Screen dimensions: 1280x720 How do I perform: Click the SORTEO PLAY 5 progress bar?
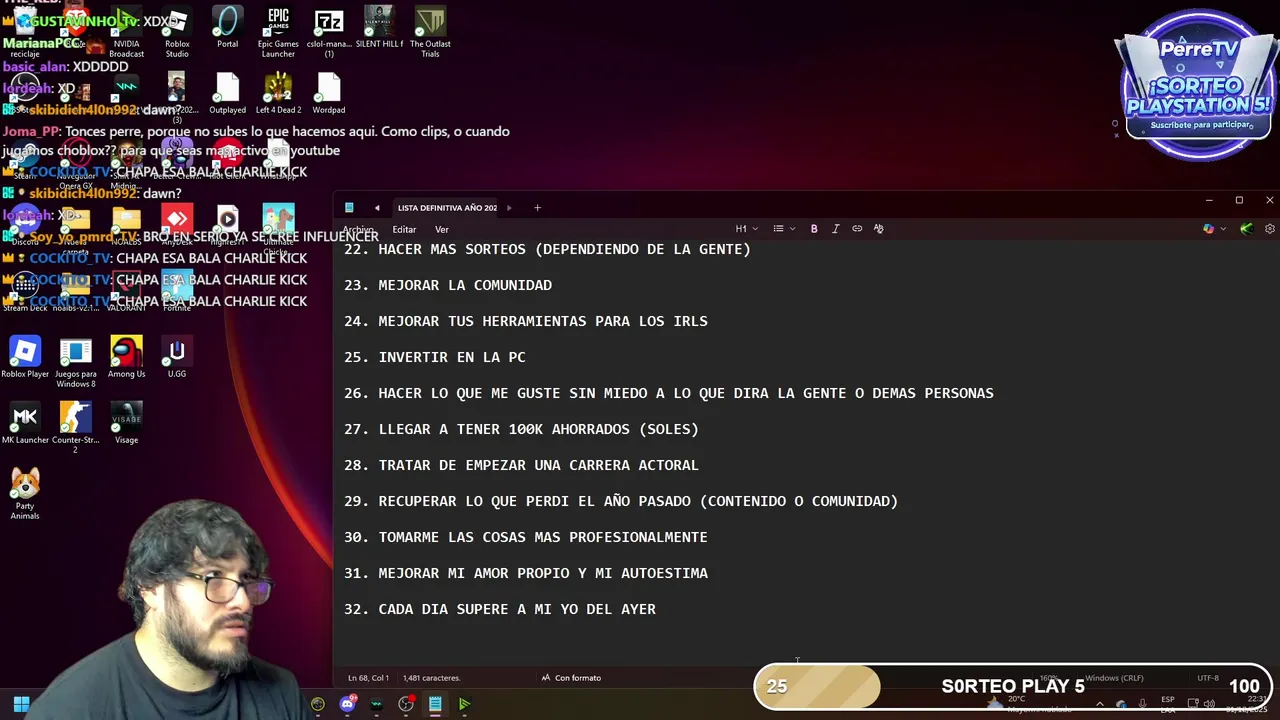pyautogui.click(x=1012, y=686)
